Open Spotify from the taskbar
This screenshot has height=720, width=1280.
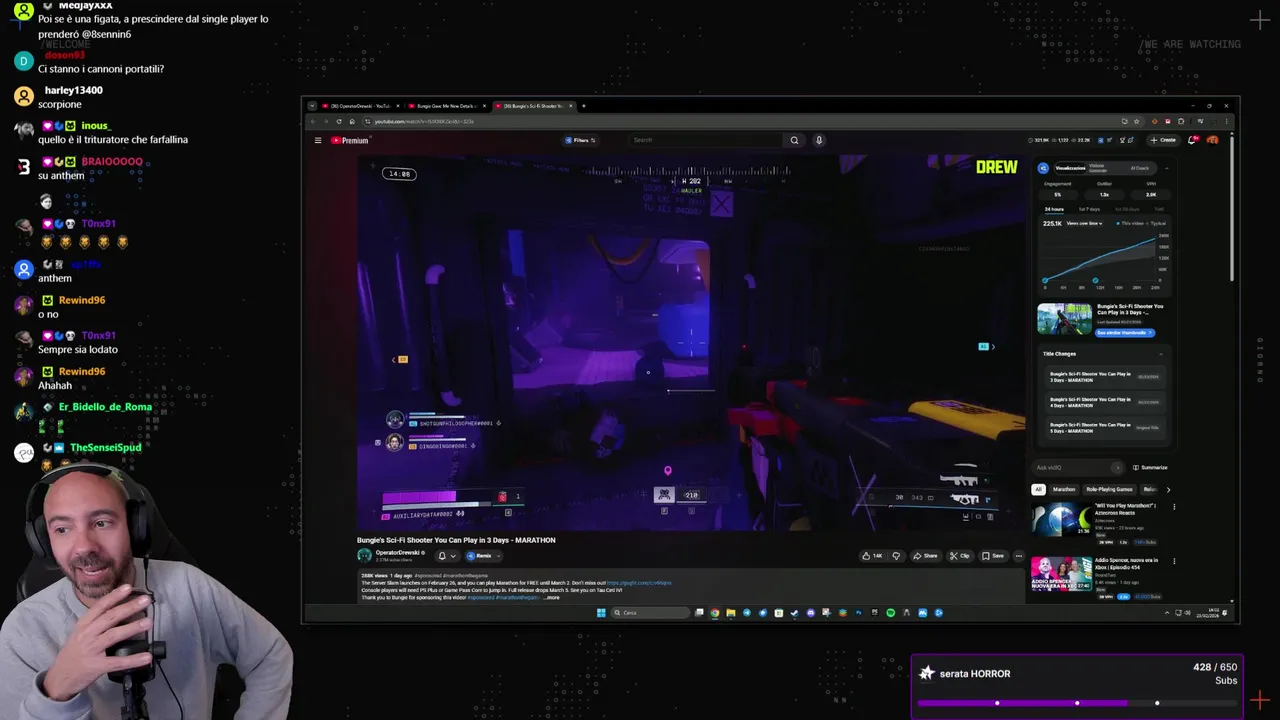tap(891, 613)
